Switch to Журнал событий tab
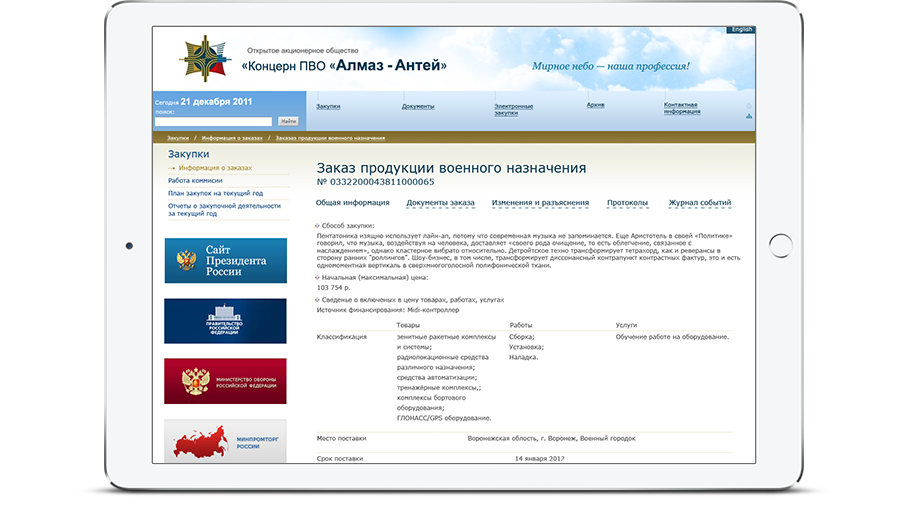Image resolution: width=908 pixels, height=507 pixels. pyautogui.click(x=700, y=203)
